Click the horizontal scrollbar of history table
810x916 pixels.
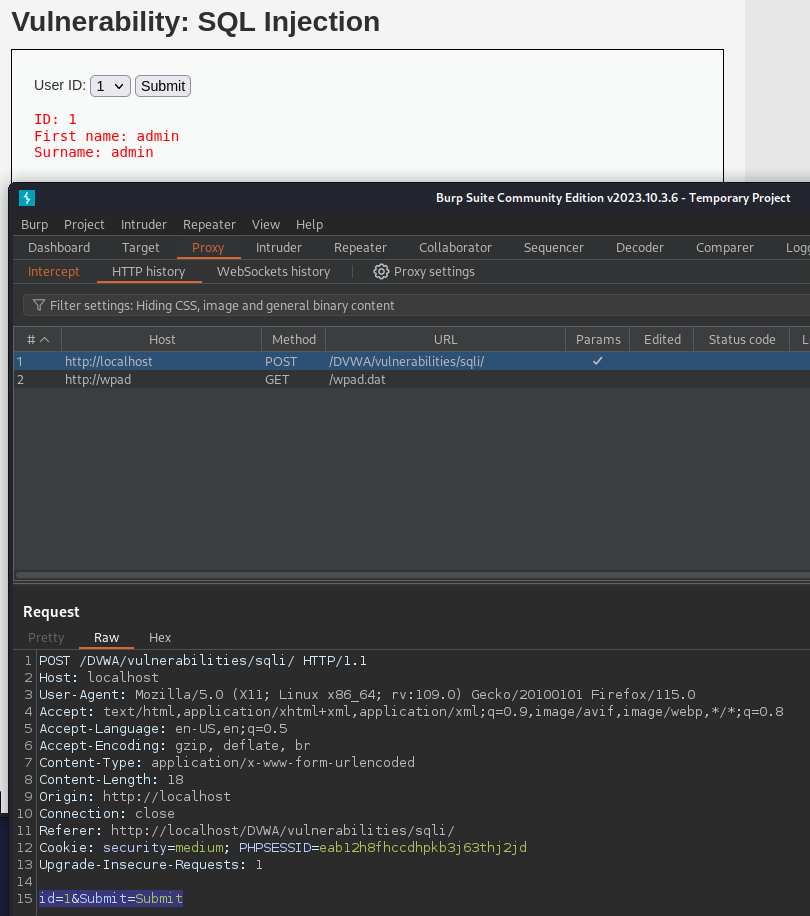(x=412, y=575)
